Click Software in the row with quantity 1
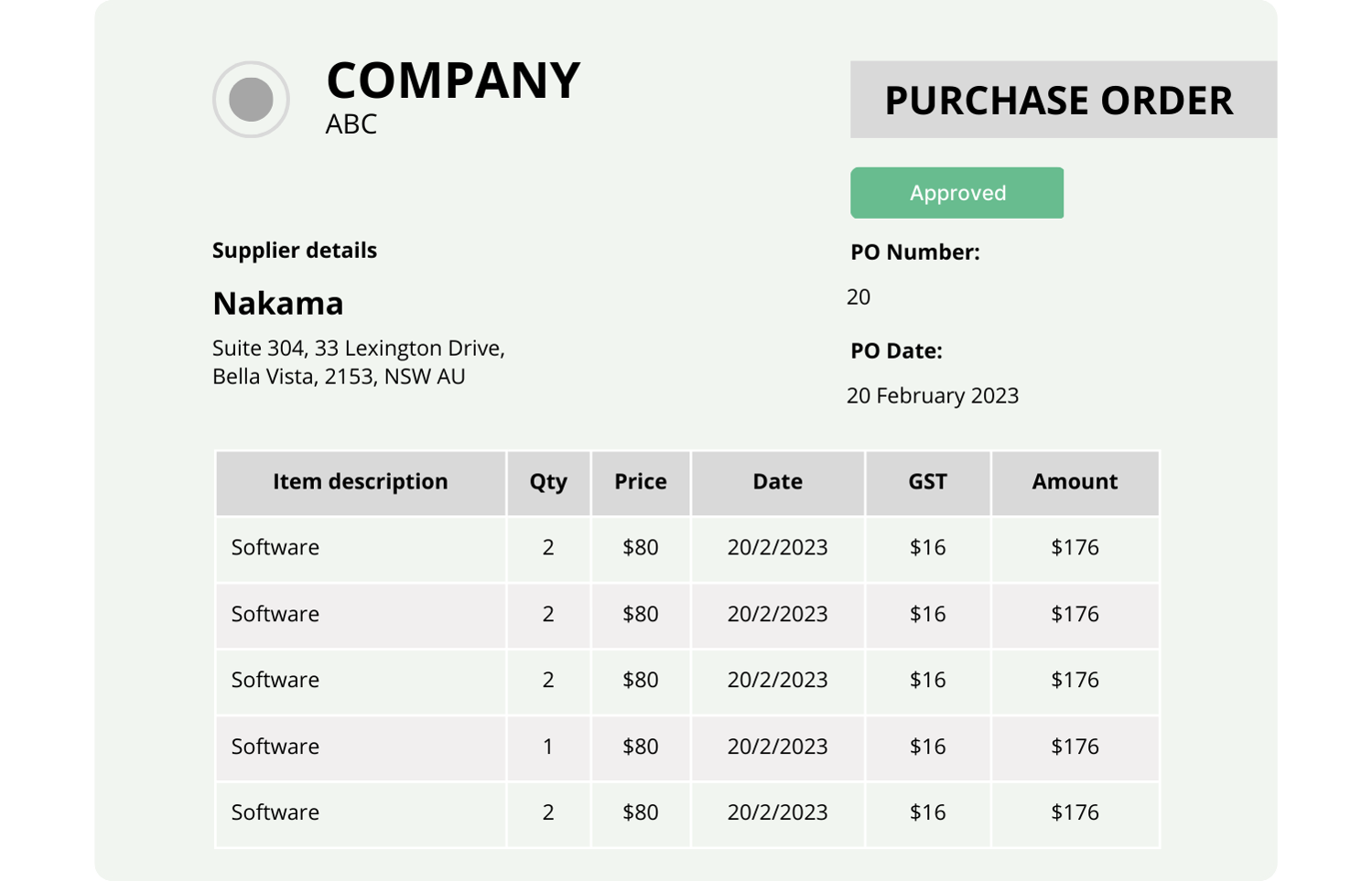This screenshot has height=881, width=1372. [275, 747]
